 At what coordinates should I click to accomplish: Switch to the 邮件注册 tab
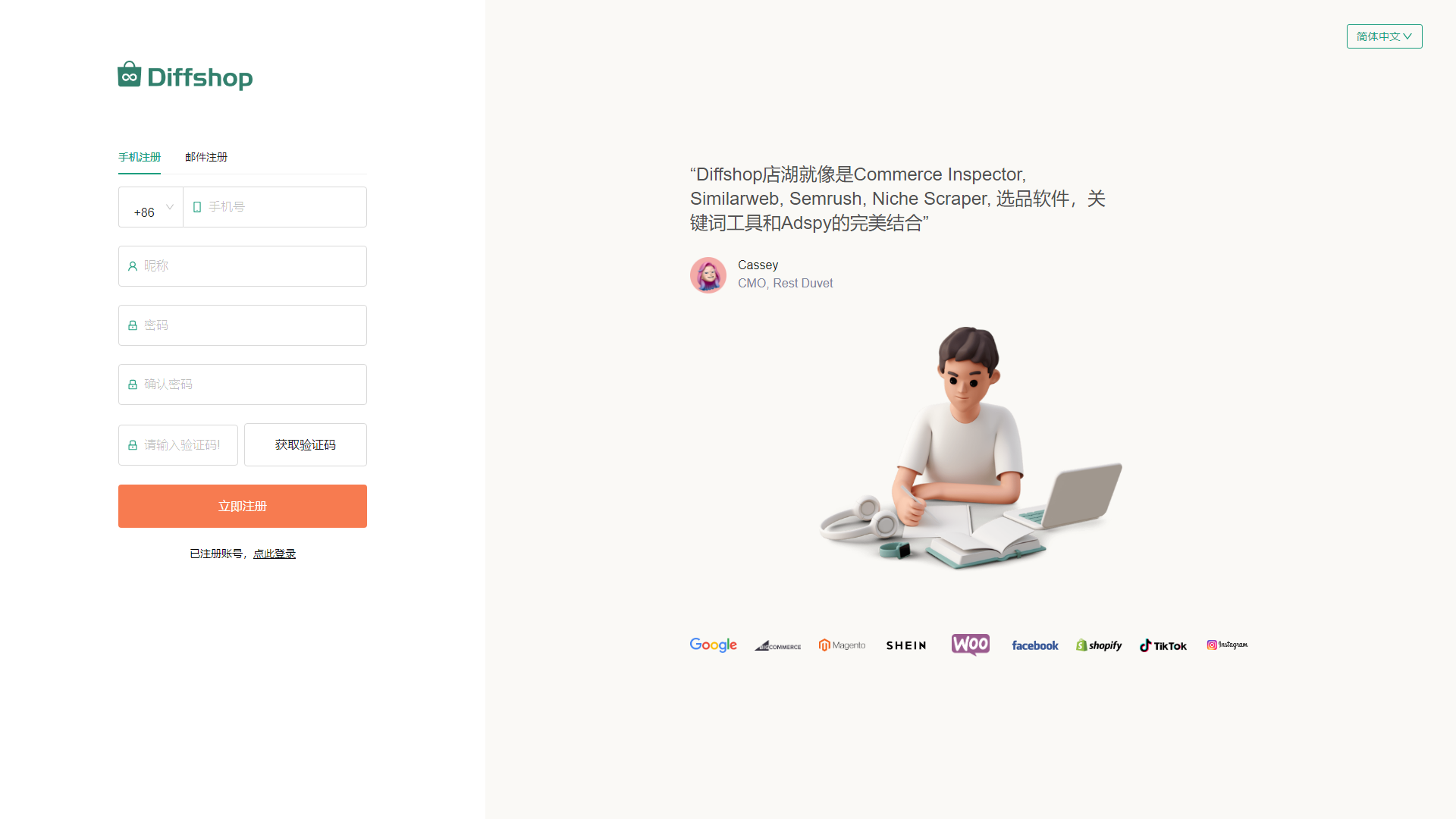click(x=206, y=157)
